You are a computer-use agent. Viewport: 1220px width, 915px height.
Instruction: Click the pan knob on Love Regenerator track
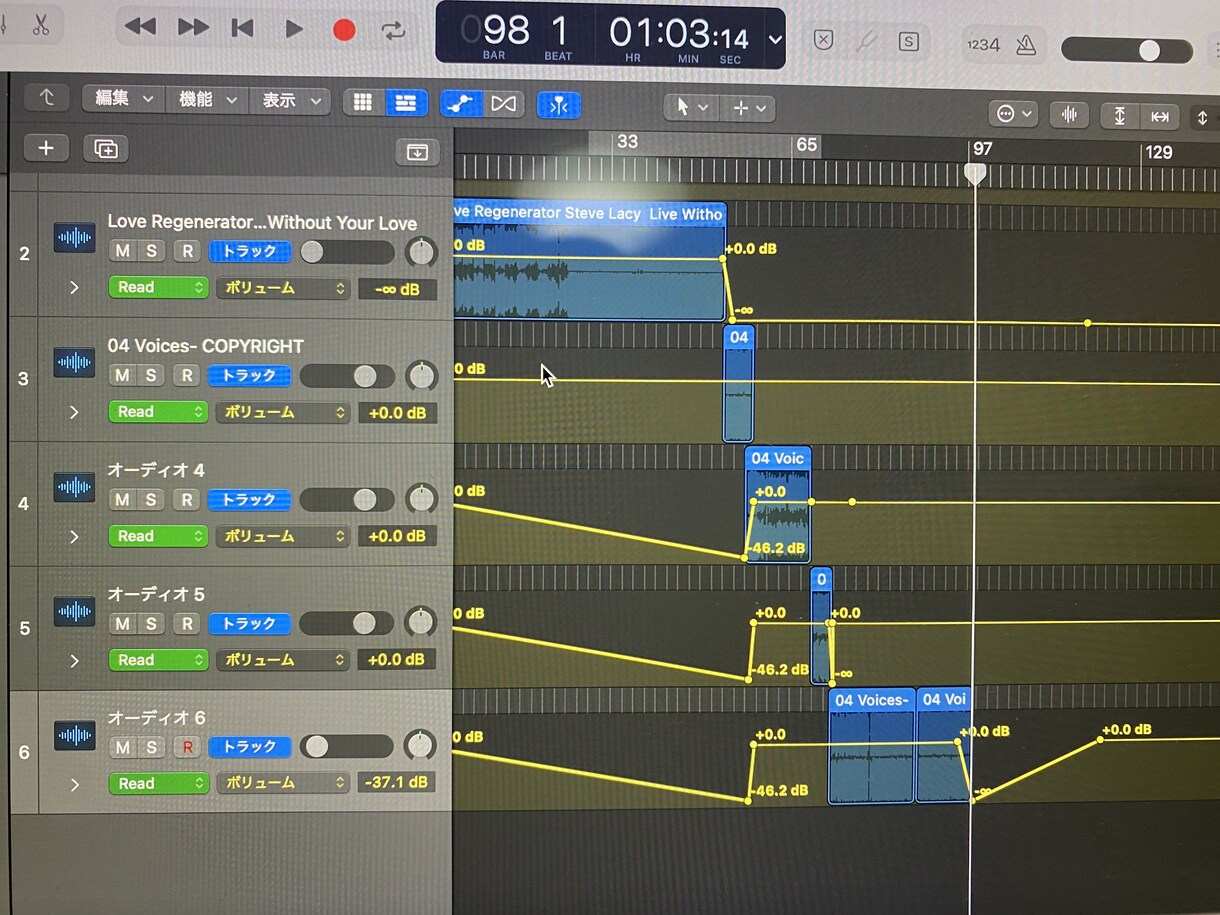(421, 252)
